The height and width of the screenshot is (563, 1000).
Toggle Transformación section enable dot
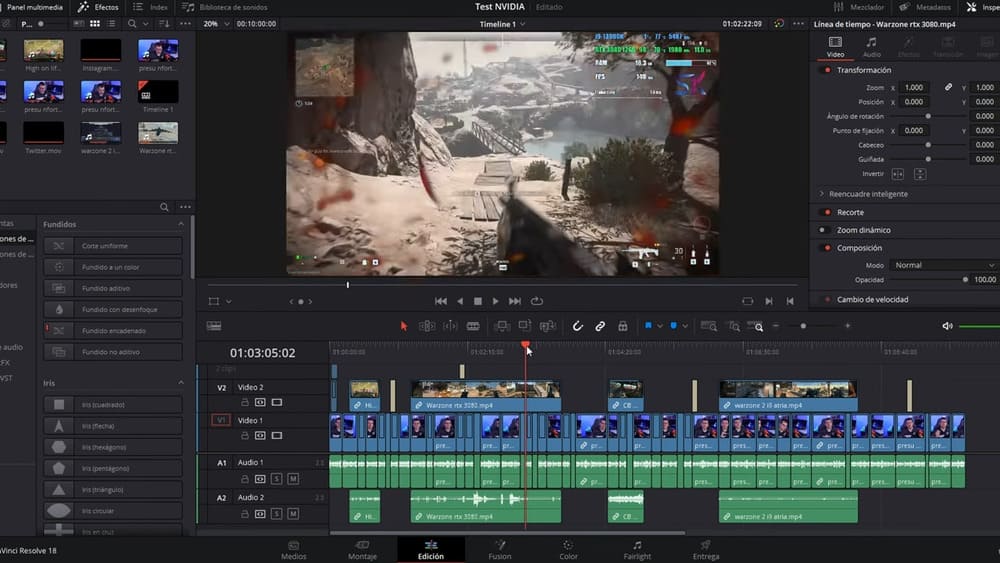tap(827, 70)
